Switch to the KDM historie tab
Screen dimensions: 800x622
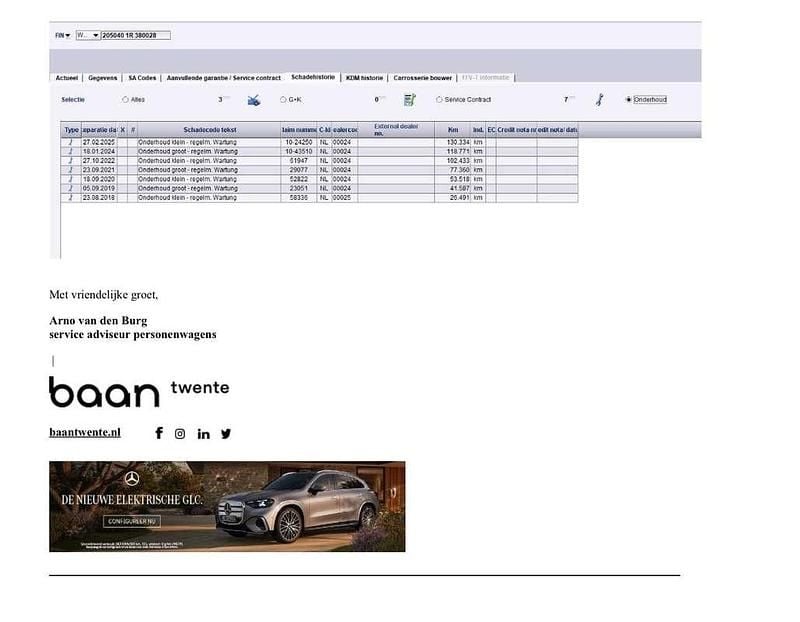[x=364, y=77]
